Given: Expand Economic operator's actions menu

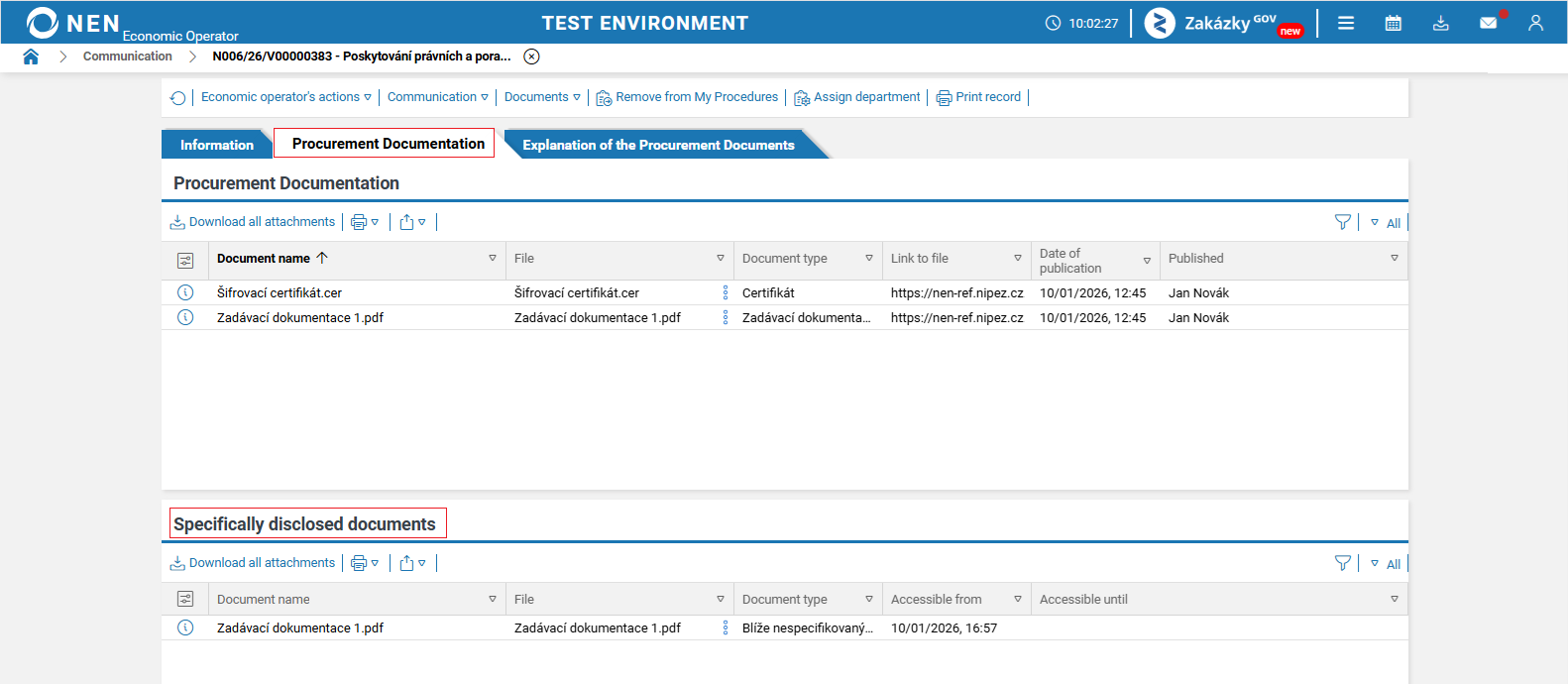Looking at the screenshot, I should pos(285,97).
